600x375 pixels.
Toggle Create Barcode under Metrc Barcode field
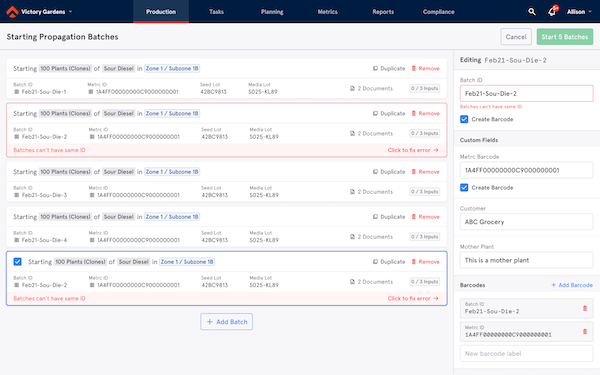464,188
